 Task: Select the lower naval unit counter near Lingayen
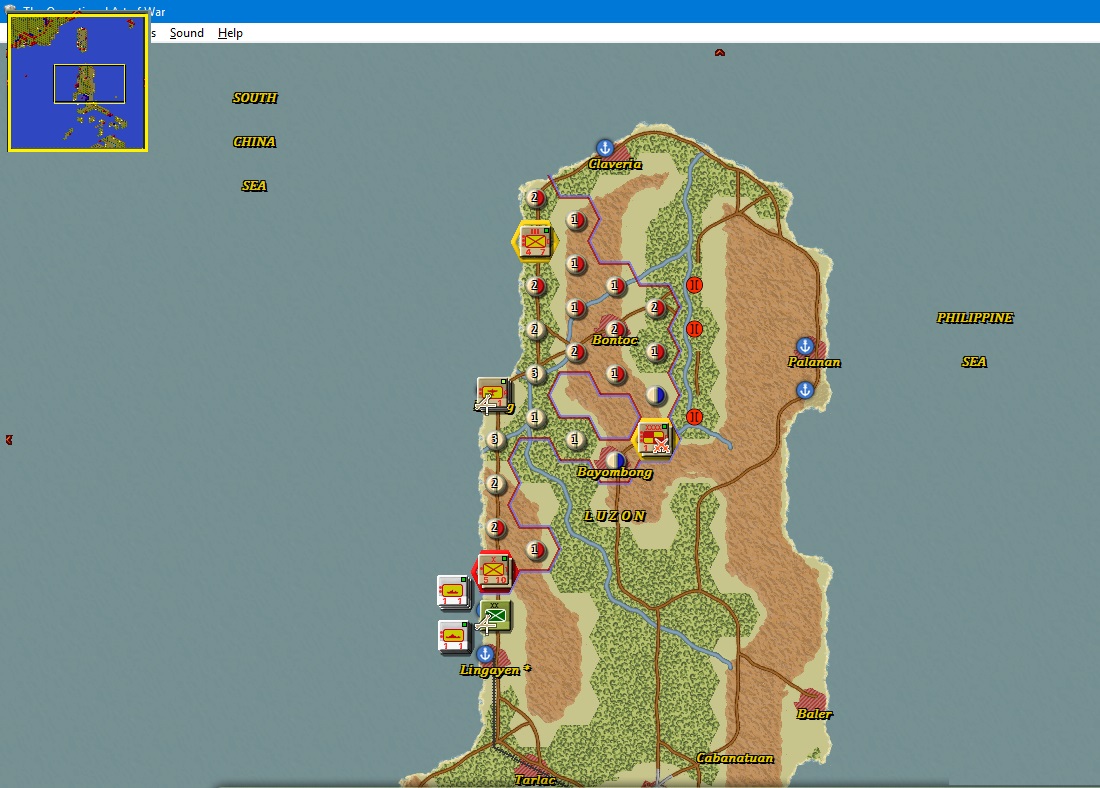pos(453,636)
